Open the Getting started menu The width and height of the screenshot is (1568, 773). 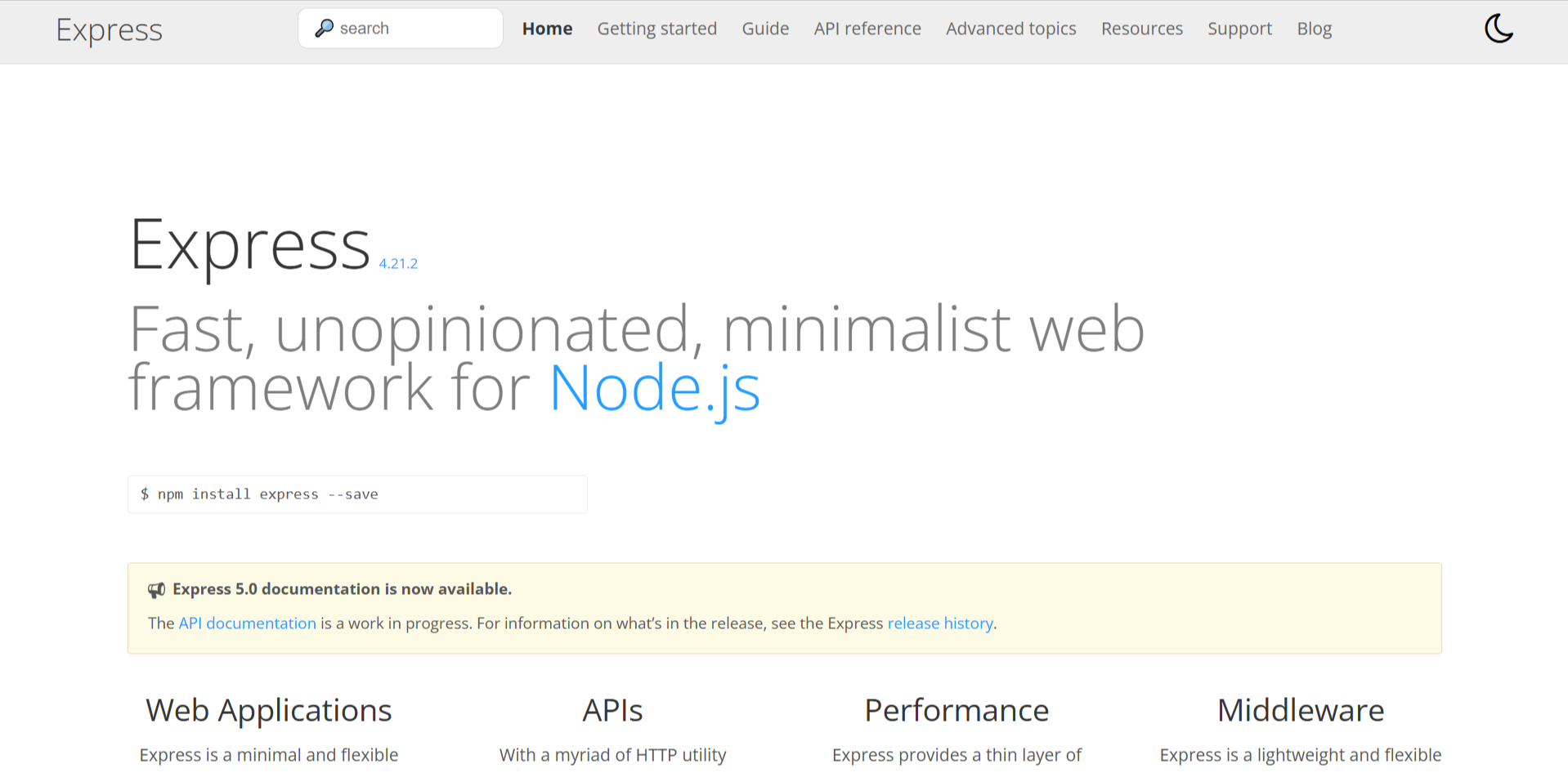(656, 29)
